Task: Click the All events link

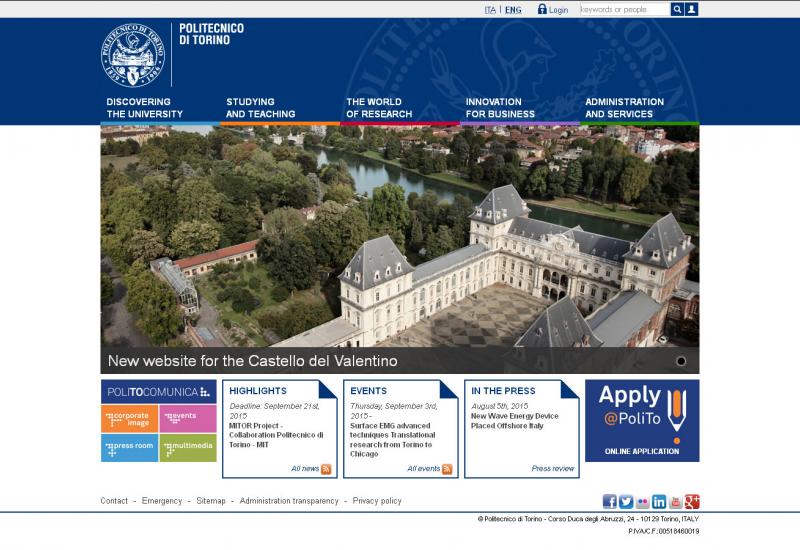Action: [x=423, y=468]
